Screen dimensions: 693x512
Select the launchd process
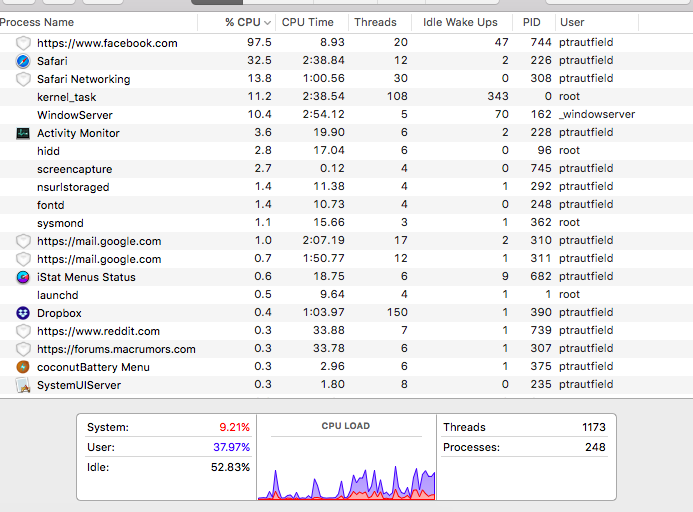pyautogui.click(x=57, y=295)
